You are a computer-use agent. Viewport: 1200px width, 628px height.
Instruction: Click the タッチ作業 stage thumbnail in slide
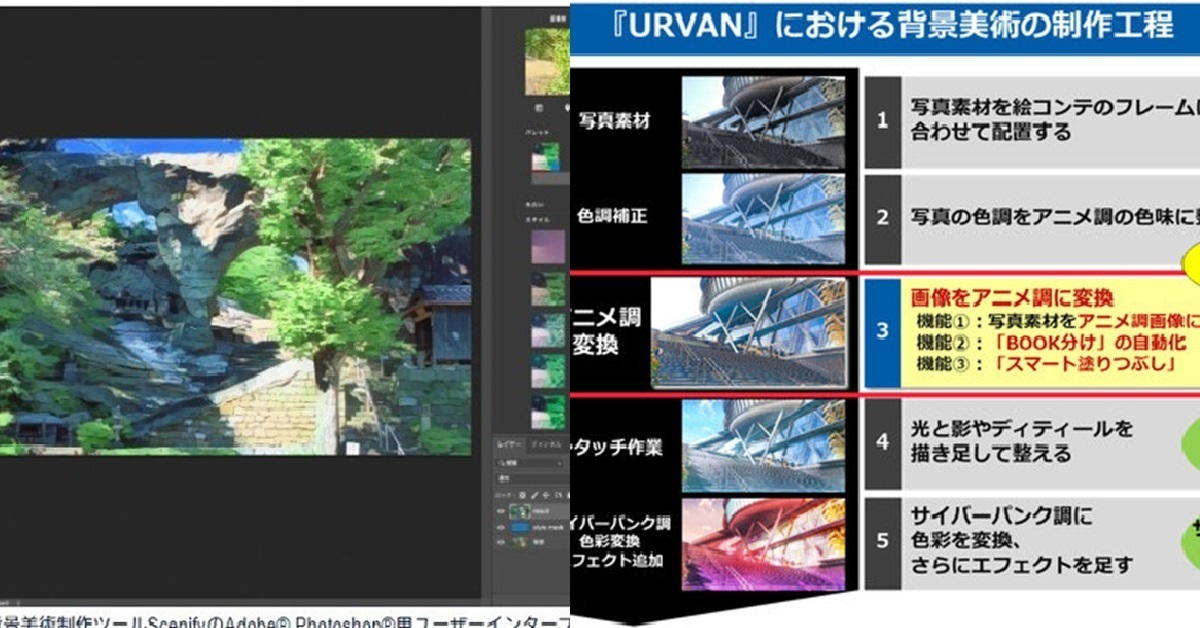[x=763, y=446]
